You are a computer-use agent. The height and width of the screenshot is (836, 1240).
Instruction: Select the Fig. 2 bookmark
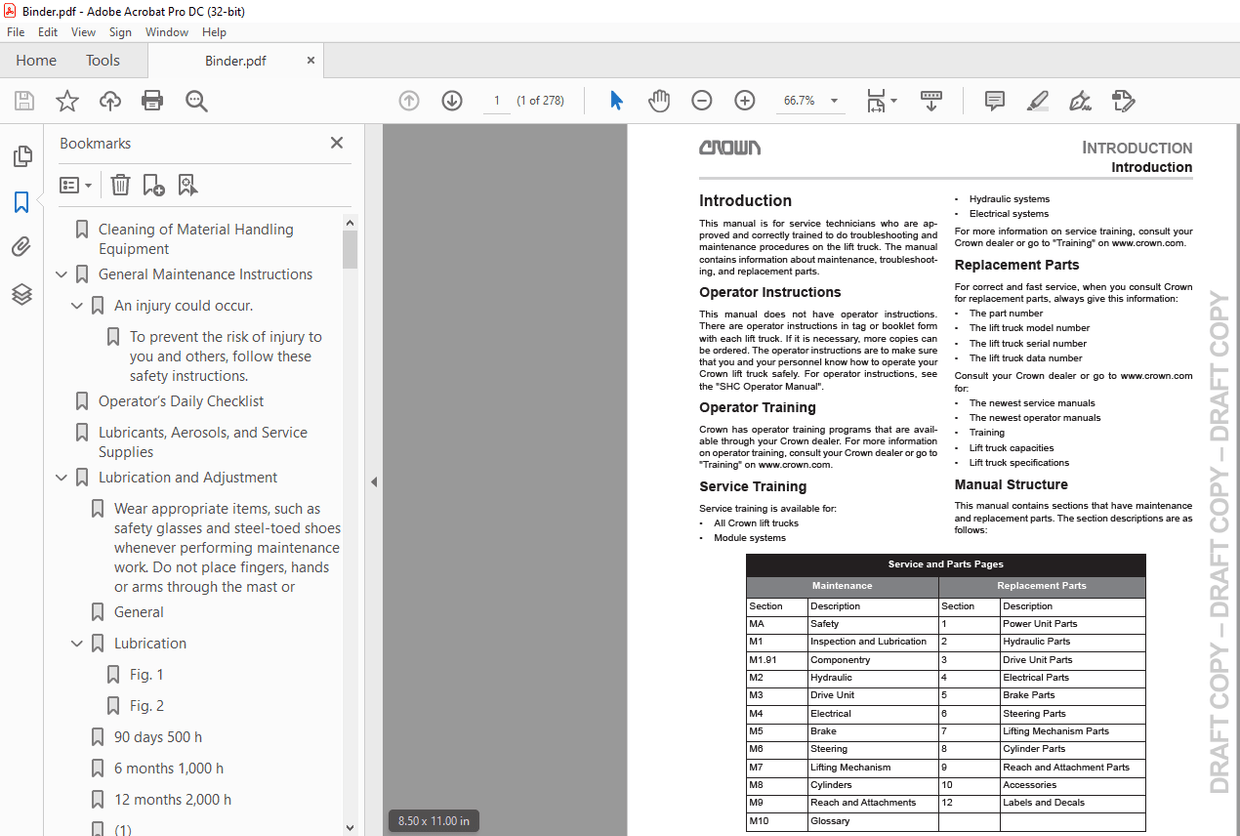coord(141,705)
